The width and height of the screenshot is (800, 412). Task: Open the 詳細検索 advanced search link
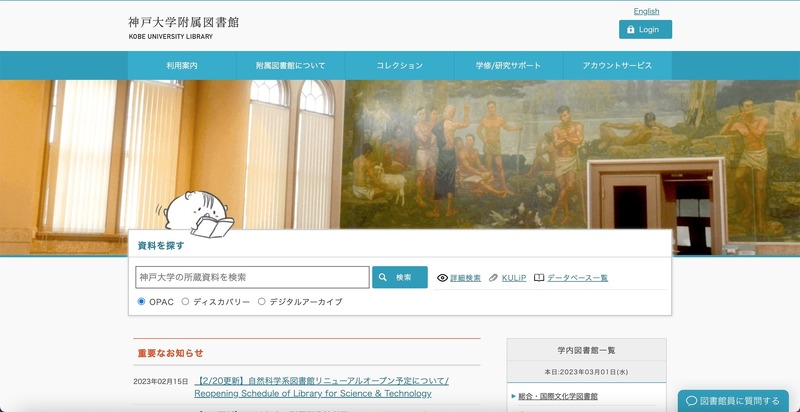click(465, 278)
